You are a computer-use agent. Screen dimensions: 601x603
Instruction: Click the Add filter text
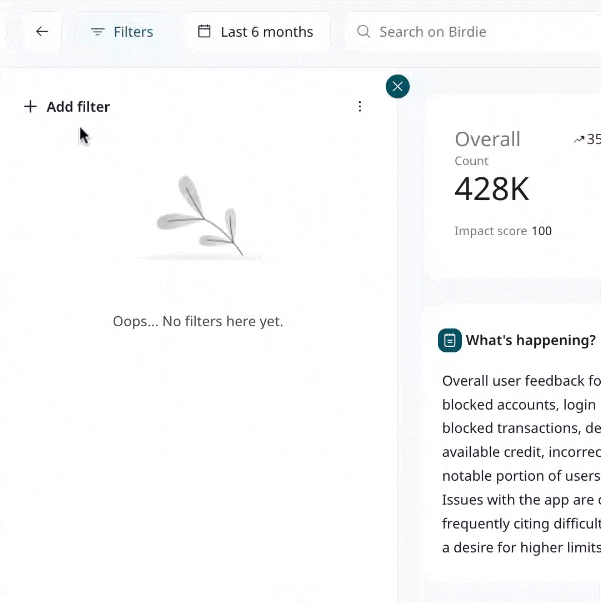tap(78, 107)
